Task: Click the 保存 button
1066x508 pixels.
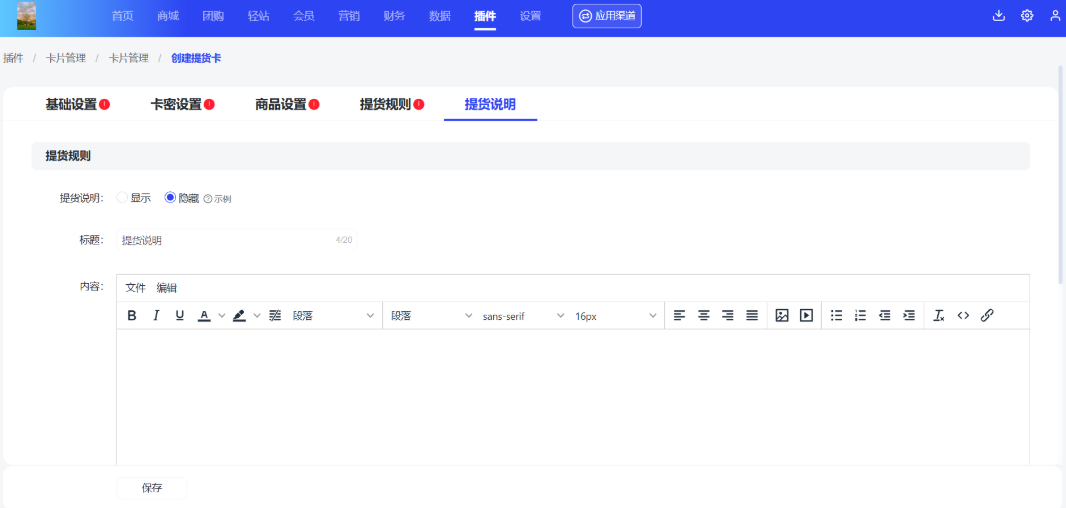Action: tap(152, 488)
